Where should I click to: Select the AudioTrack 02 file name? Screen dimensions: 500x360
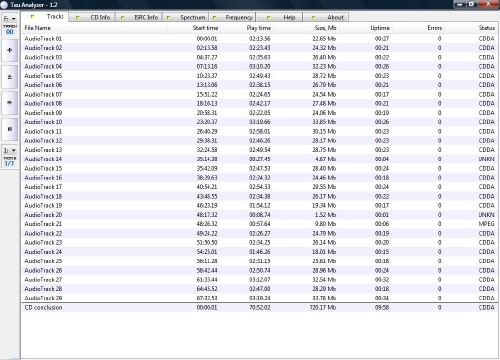click(x=43, y=48)
